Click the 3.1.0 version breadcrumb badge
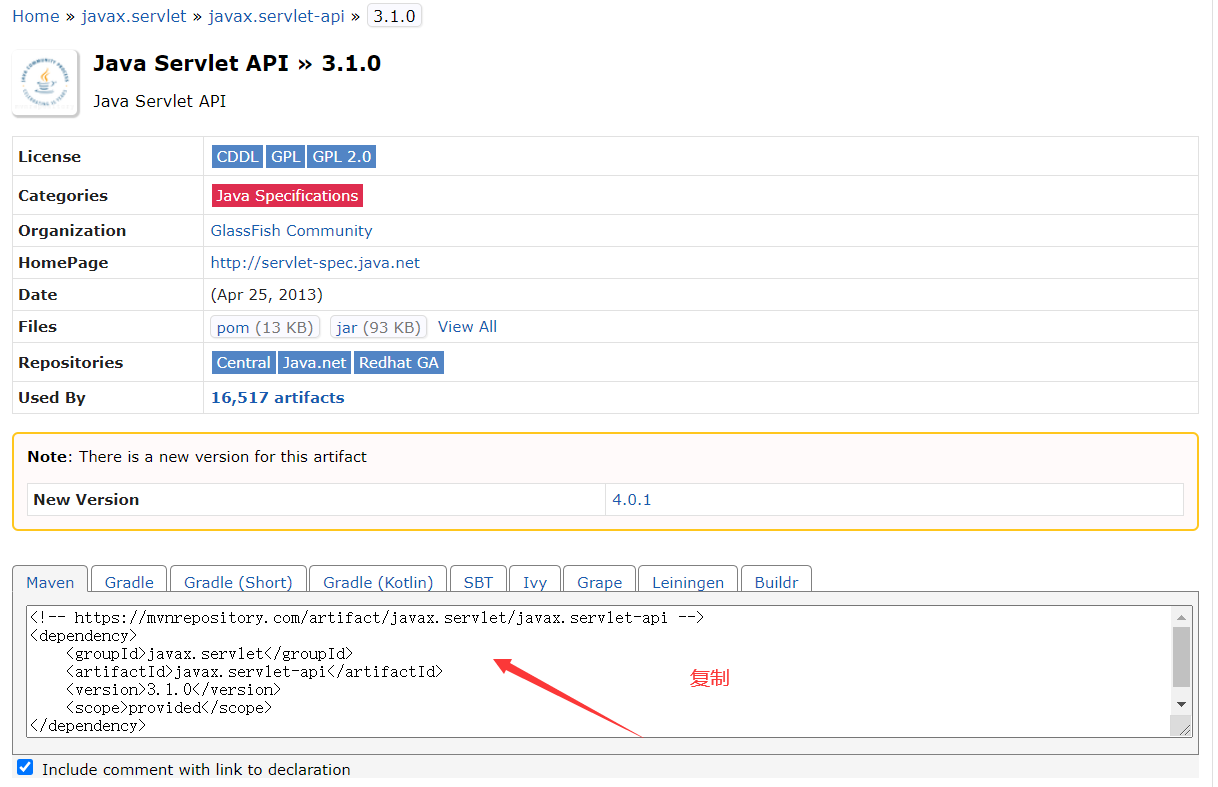This screenshot has width=1218, height=787. point(394,16)
